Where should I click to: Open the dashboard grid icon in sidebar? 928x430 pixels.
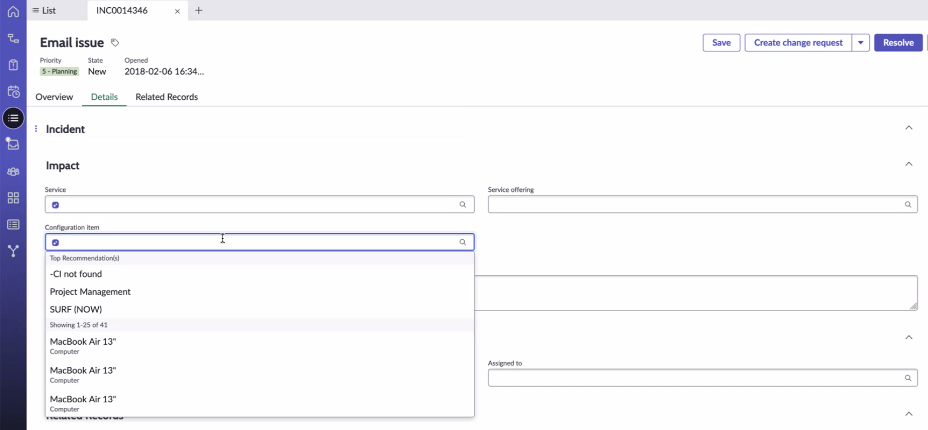(x=13, y=198)
